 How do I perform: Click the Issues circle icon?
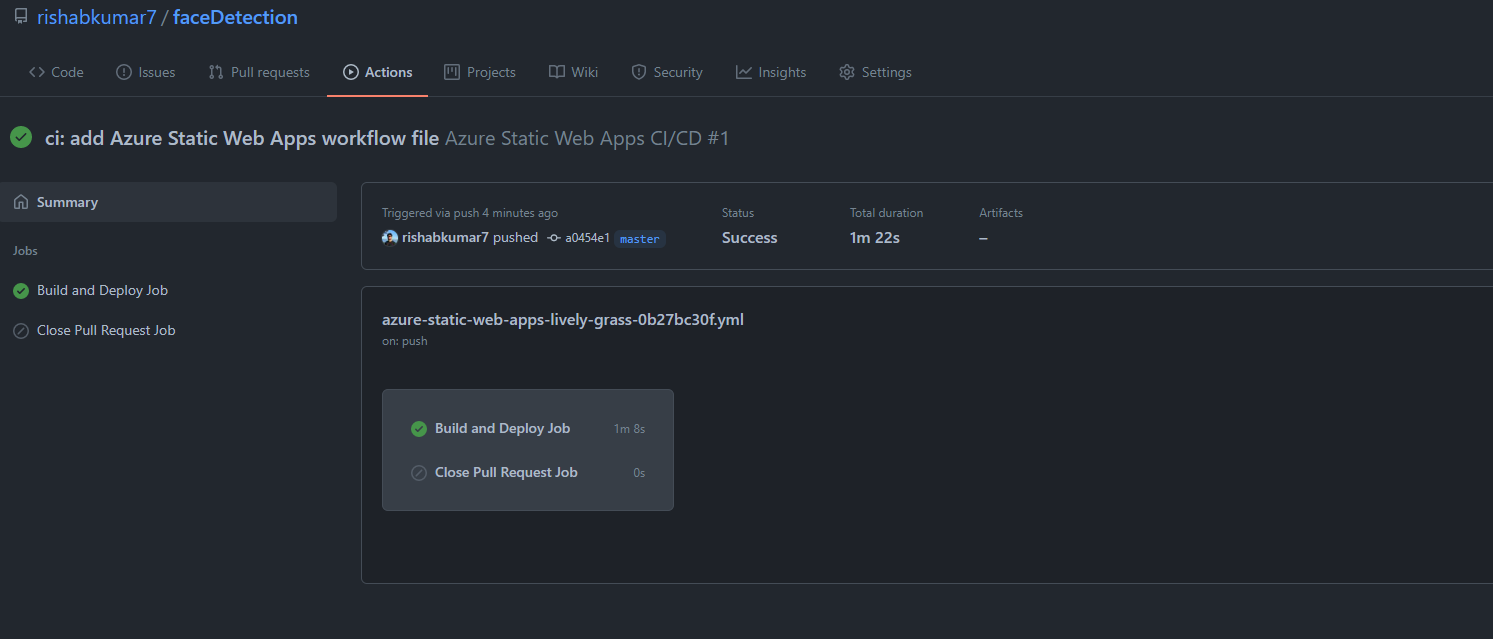coord(124,72)
